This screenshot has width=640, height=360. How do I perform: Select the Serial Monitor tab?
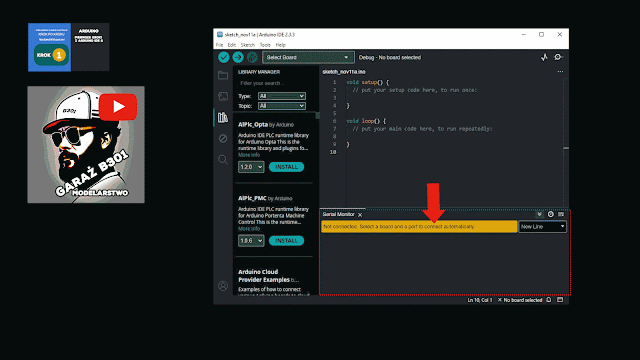point(338,214)
